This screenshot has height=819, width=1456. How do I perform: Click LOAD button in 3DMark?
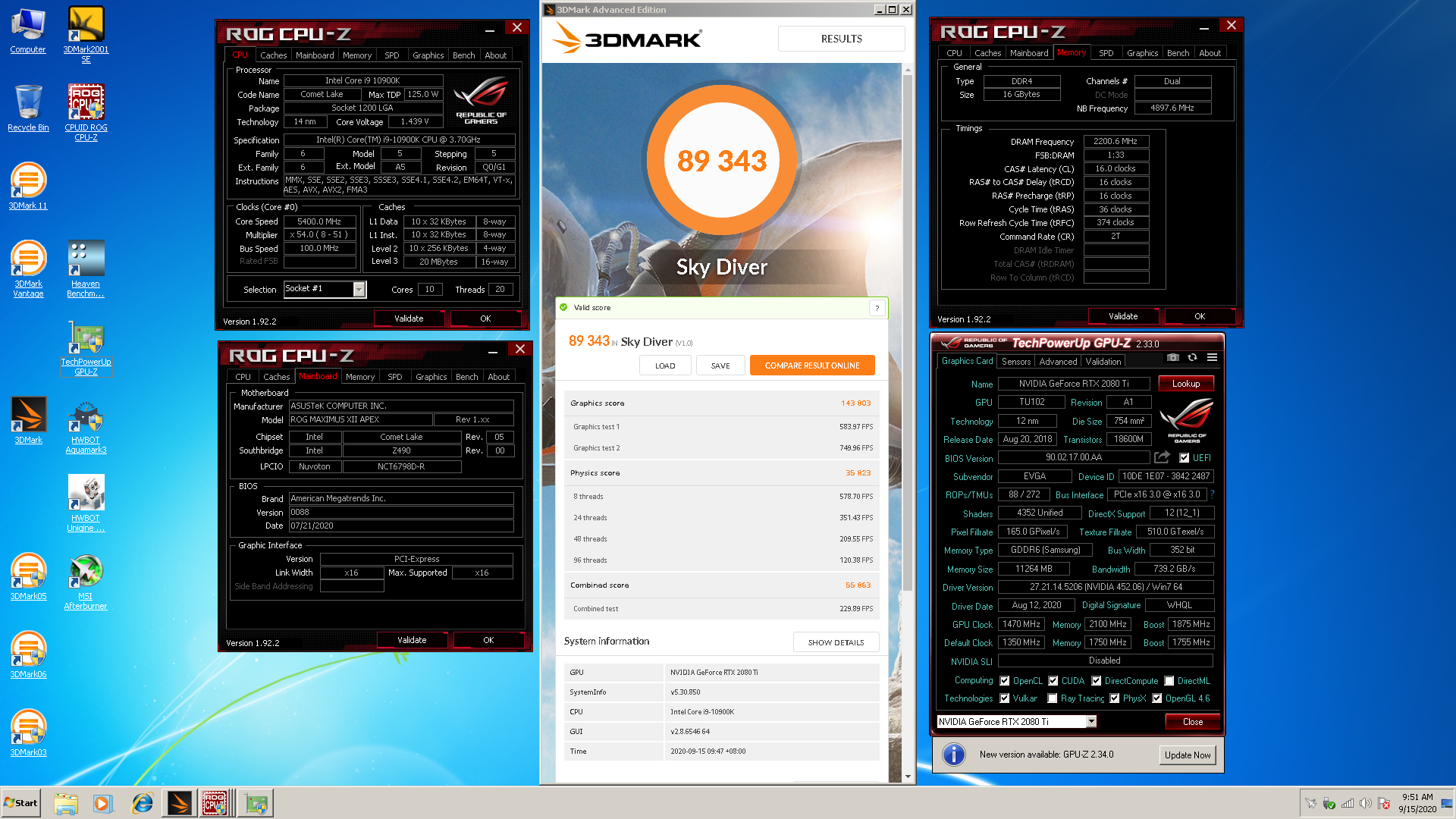(665, 366)
